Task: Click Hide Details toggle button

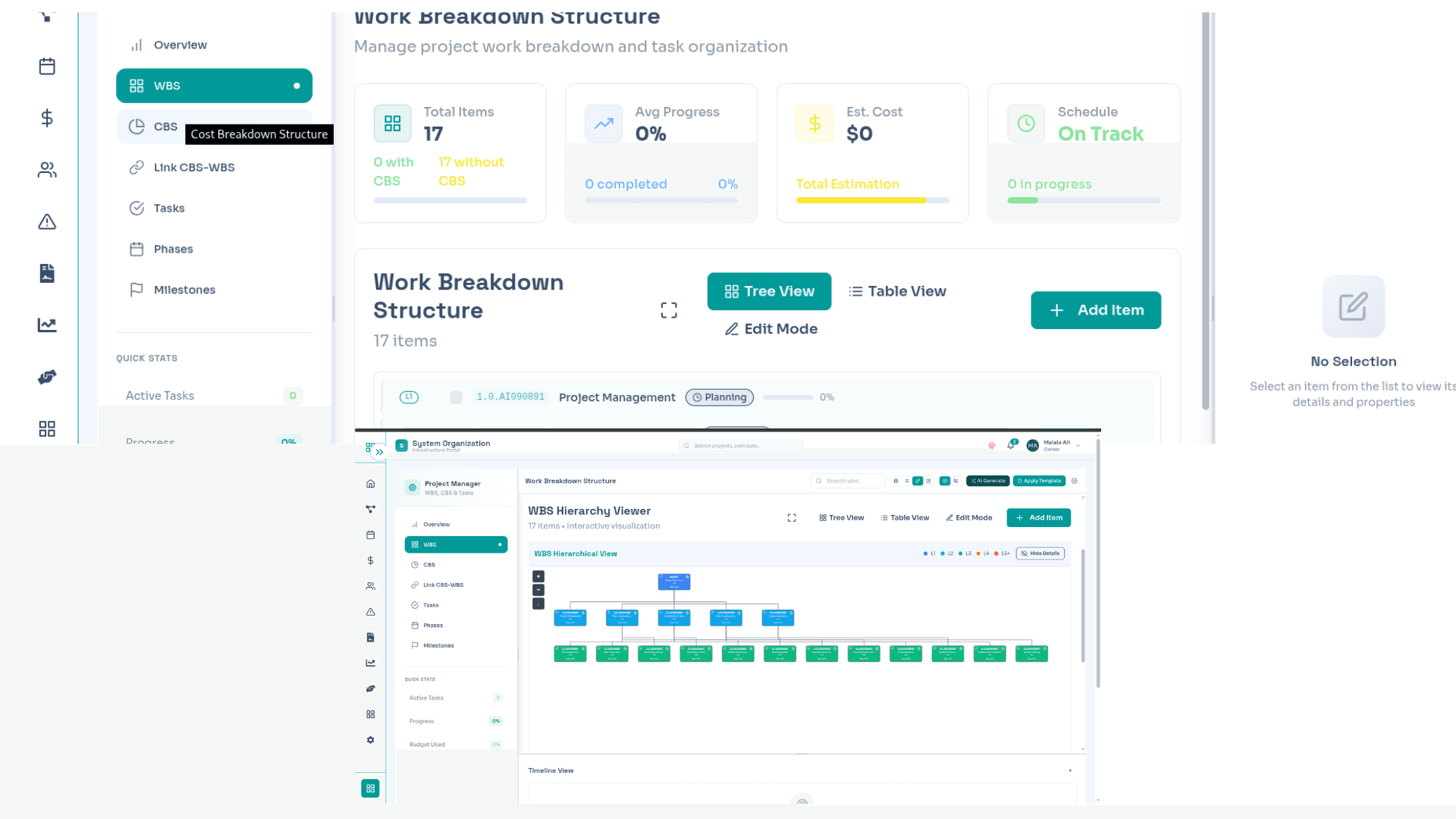Action: tap(1040, 554)
